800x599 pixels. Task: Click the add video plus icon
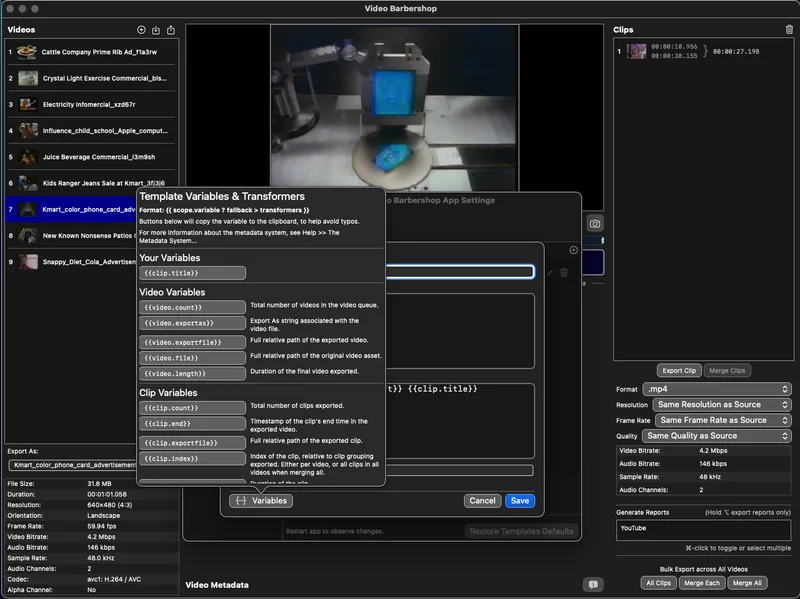point(141,30)
